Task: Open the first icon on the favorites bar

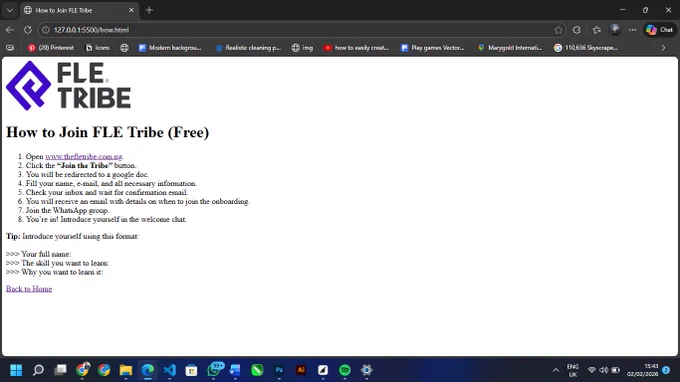Action: pyautogui.click(x=10, y=48)
